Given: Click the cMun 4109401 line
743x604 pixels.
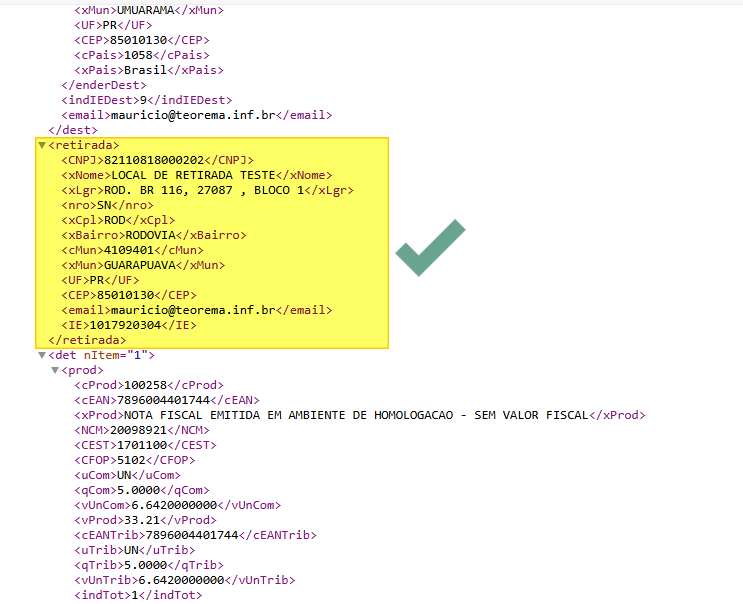Looking at the screenshot, I should (132, 250).
